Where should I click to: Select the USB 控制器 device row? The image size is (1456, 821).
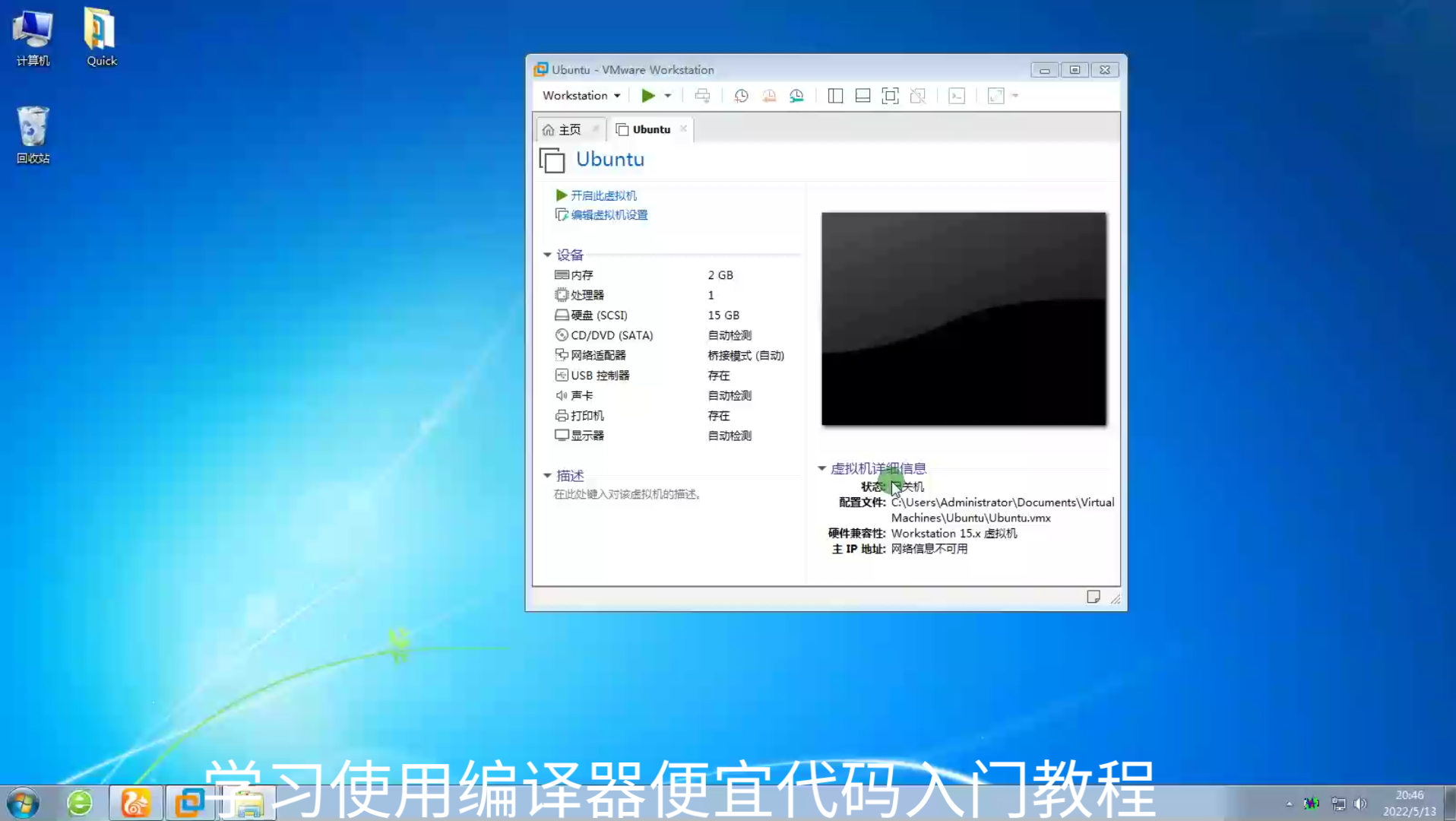coord(676,376)
